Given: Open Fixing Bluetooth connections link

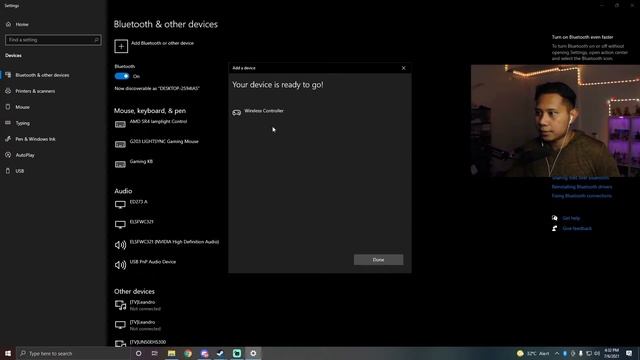Looking at the screenshot, I should 582,196.
